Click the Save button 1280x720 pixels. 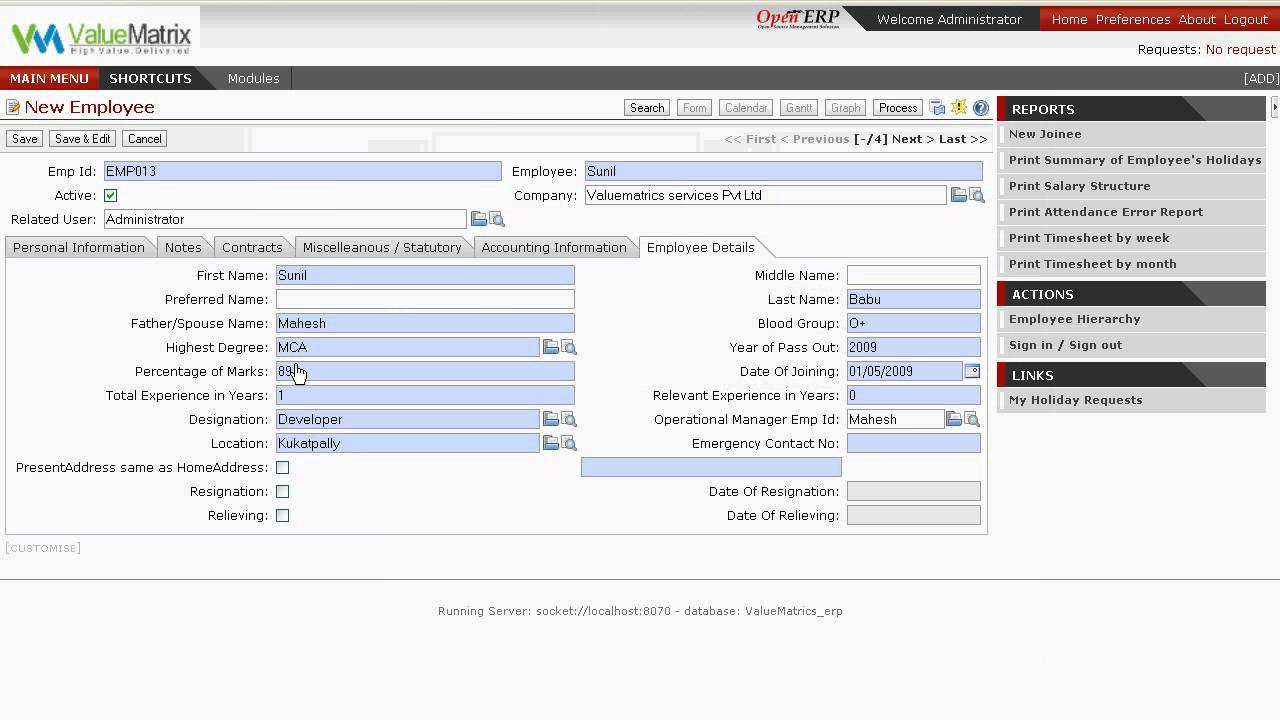pos(25,139)
